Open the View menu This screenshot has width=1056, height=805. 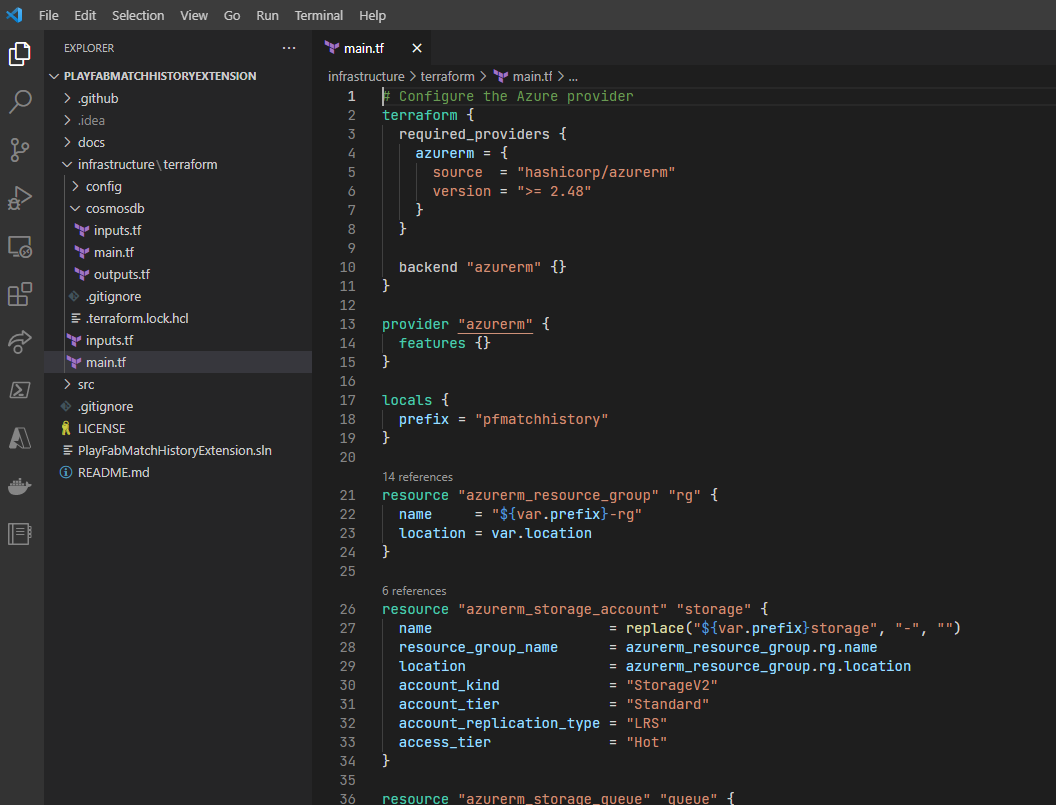coord(194,15)
